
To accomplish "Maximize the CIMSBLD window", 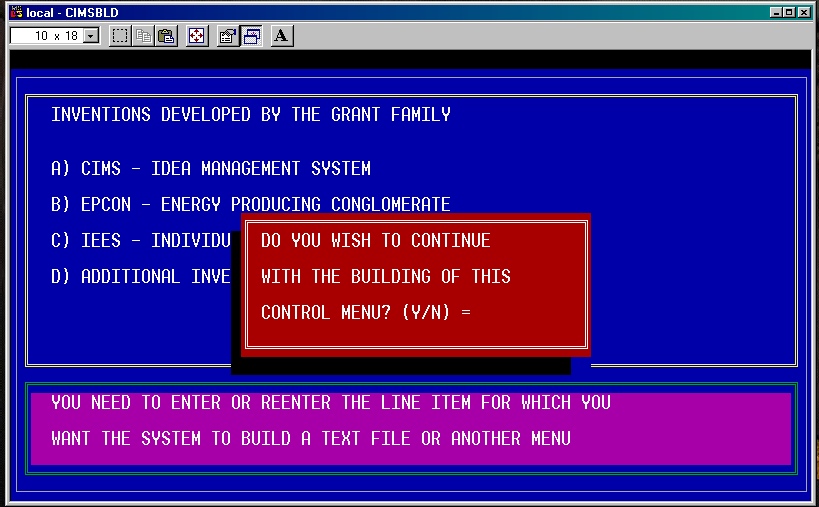I will pos(789,12).
